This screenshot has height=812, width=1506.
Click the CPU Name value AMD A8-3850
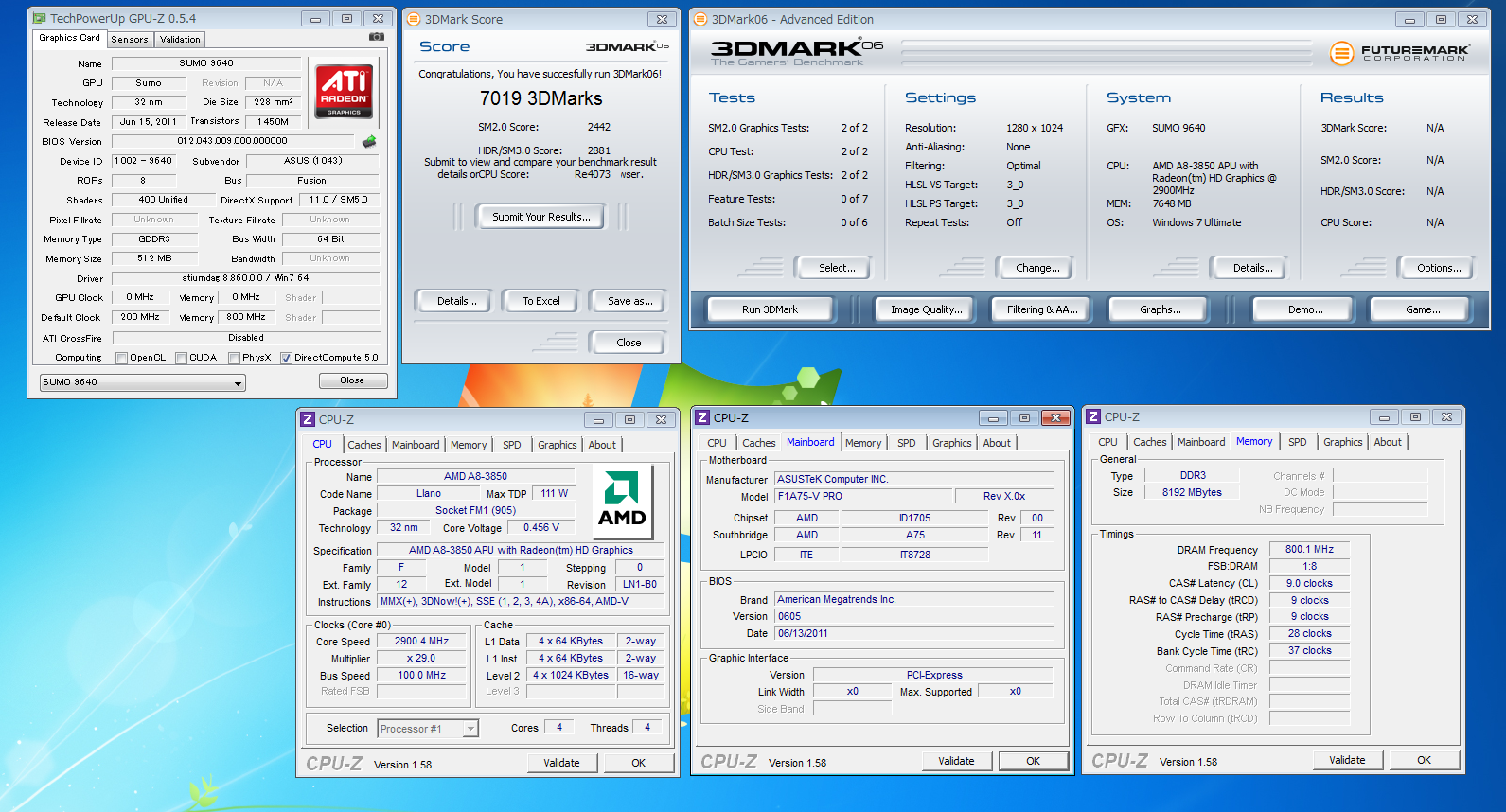point(475,476)
